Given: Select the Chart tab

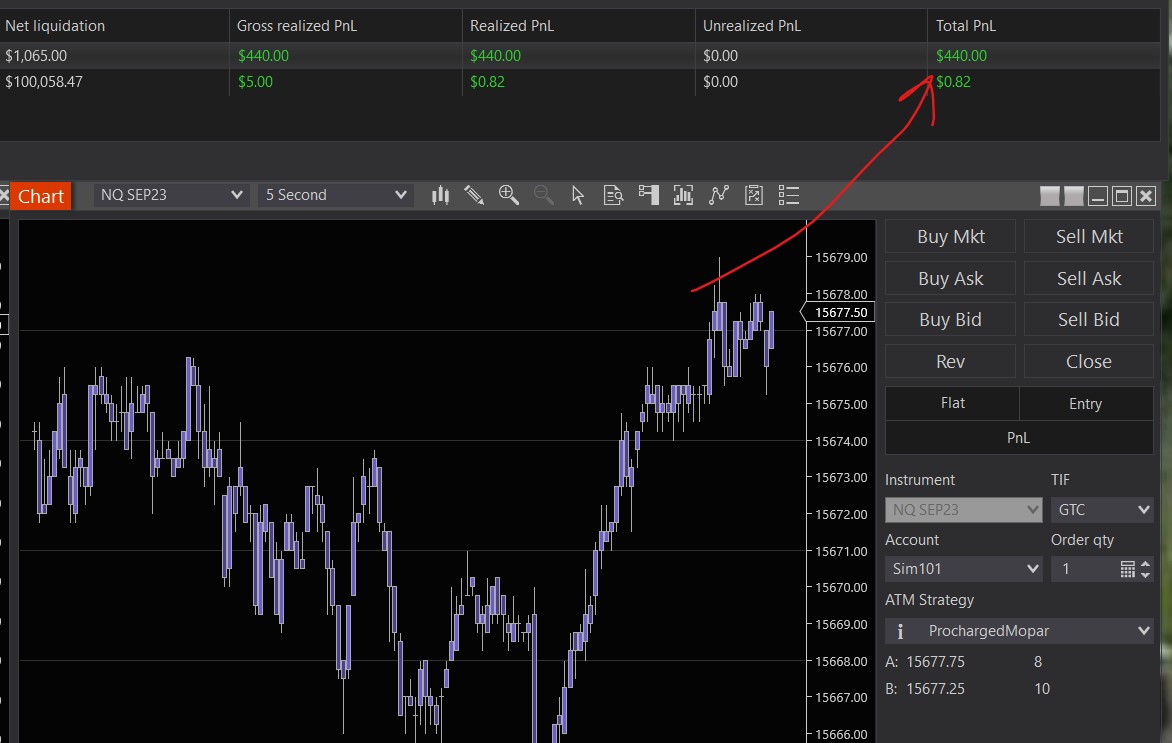Looking at the screenshot, I should (40, 196).
